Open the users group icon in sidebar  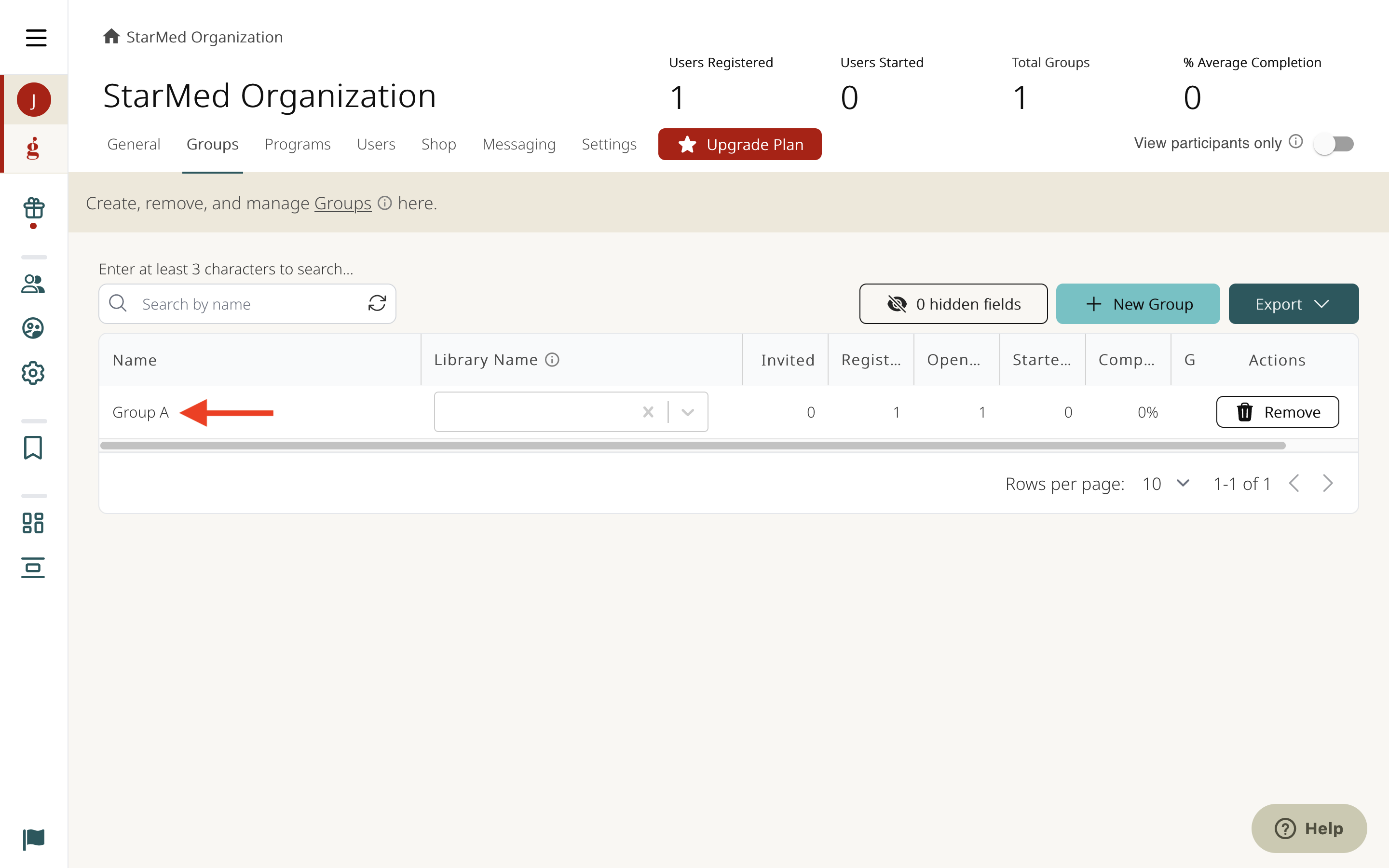[x=33, y=284]
